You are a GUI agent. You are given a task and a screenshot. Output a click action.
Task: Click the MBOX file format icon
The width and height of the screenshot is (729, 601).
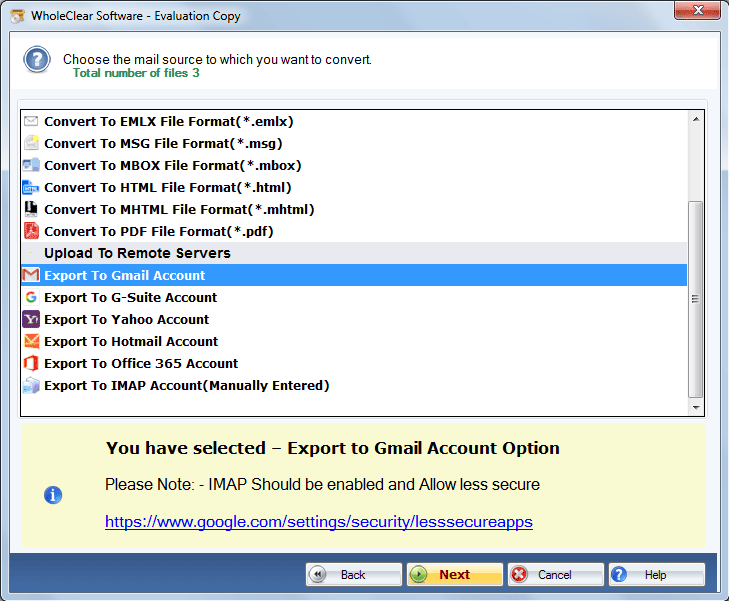pos(31,165)
